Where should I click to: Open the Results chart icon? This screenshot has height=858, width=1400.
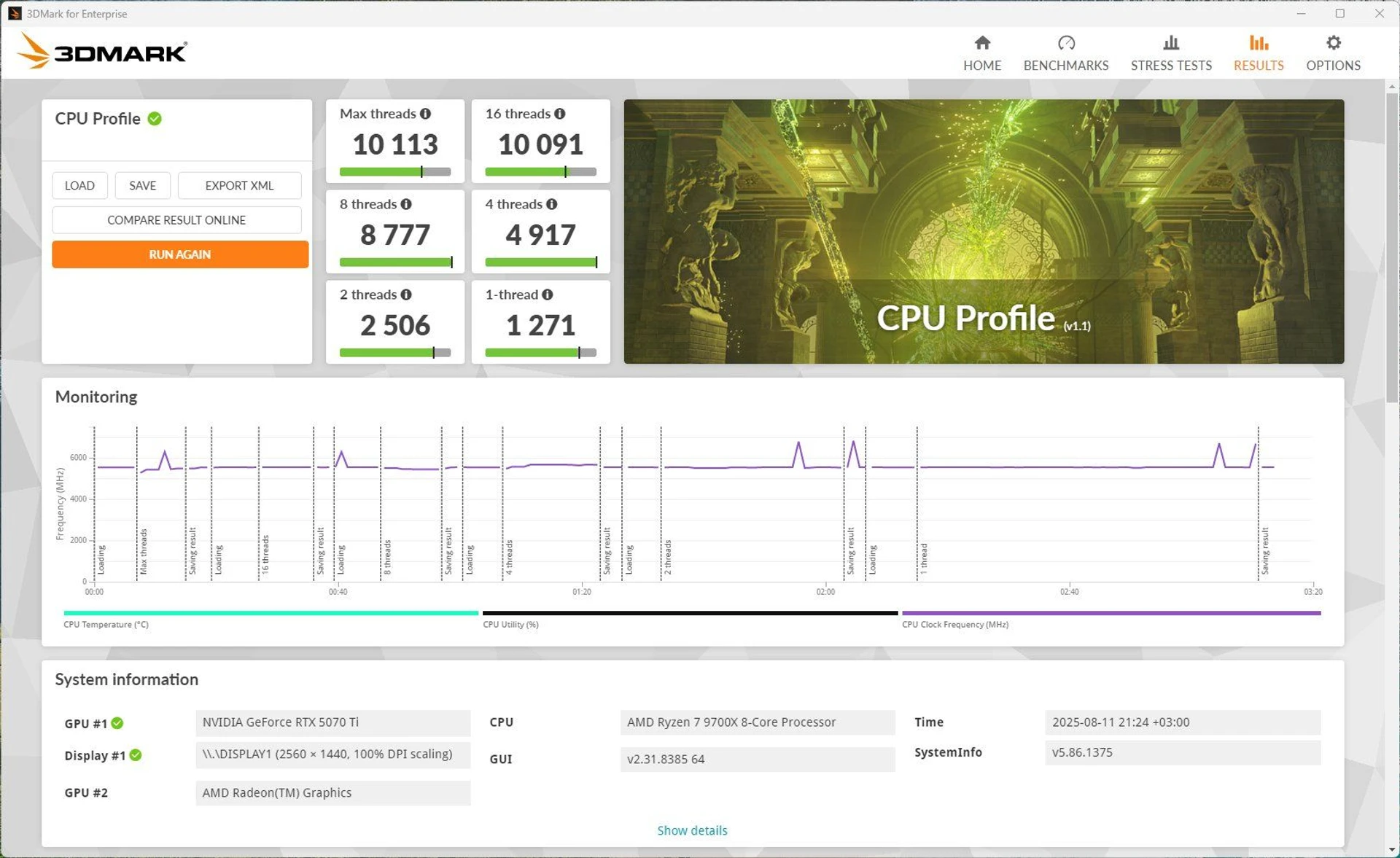(1259, 43)
